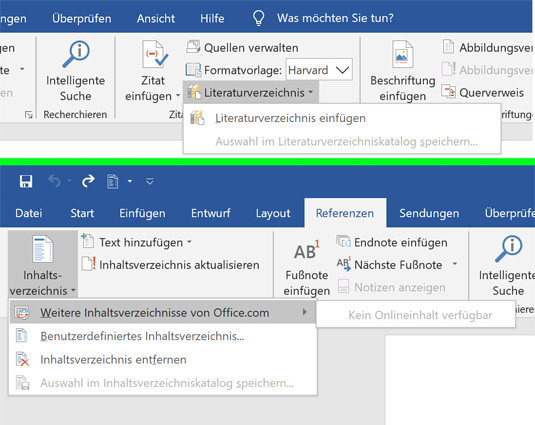Click the Querverweis button label

491,92
